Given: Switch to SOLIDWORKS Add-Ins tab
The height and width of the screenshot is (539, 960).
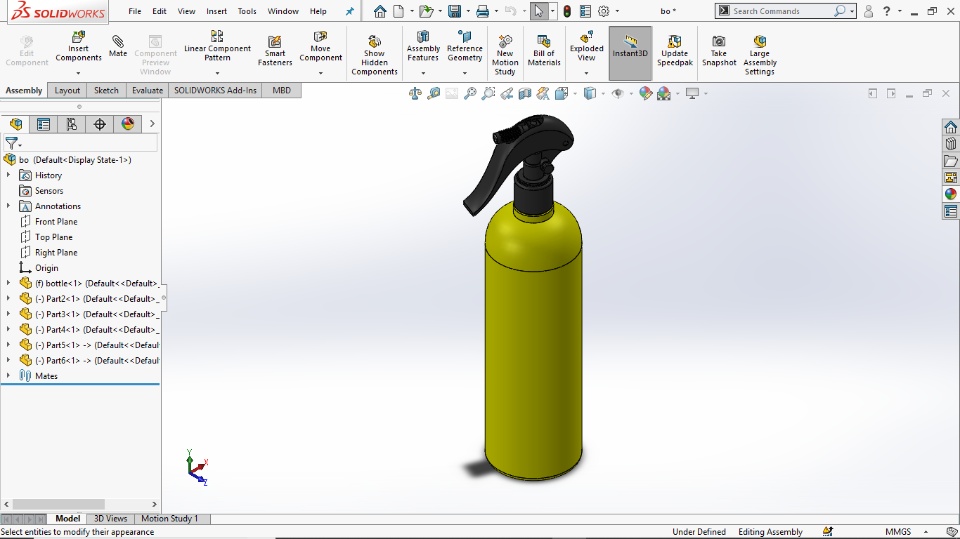Looking at the screenshot, I should 215,90.
